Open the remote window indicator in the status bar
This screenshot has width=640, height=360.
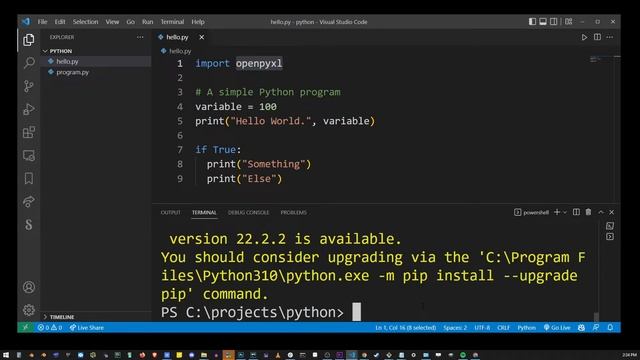tap(25, 327)
